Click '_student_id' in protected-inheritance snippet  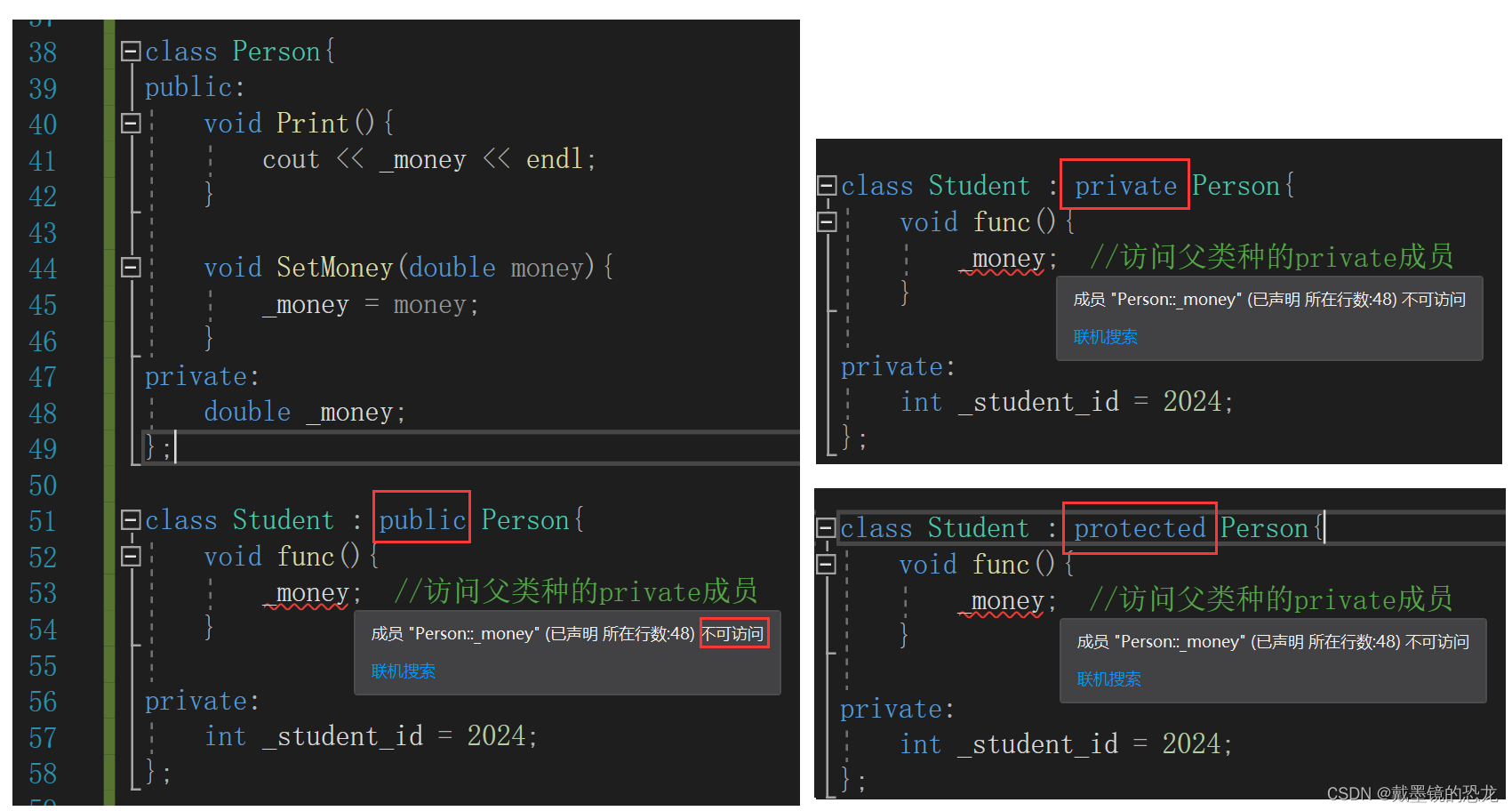1037,744
